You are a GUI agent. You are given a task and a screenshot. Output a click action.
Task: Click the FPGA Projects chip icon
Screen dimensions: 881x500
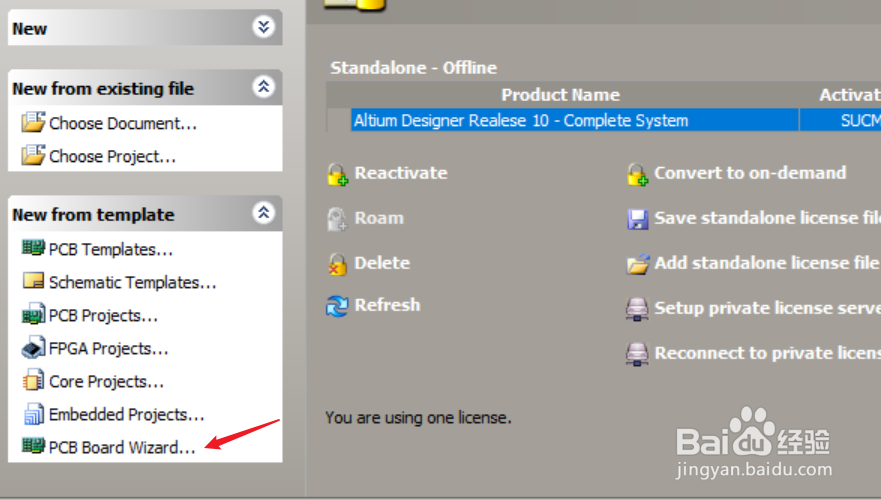point(33,347)
